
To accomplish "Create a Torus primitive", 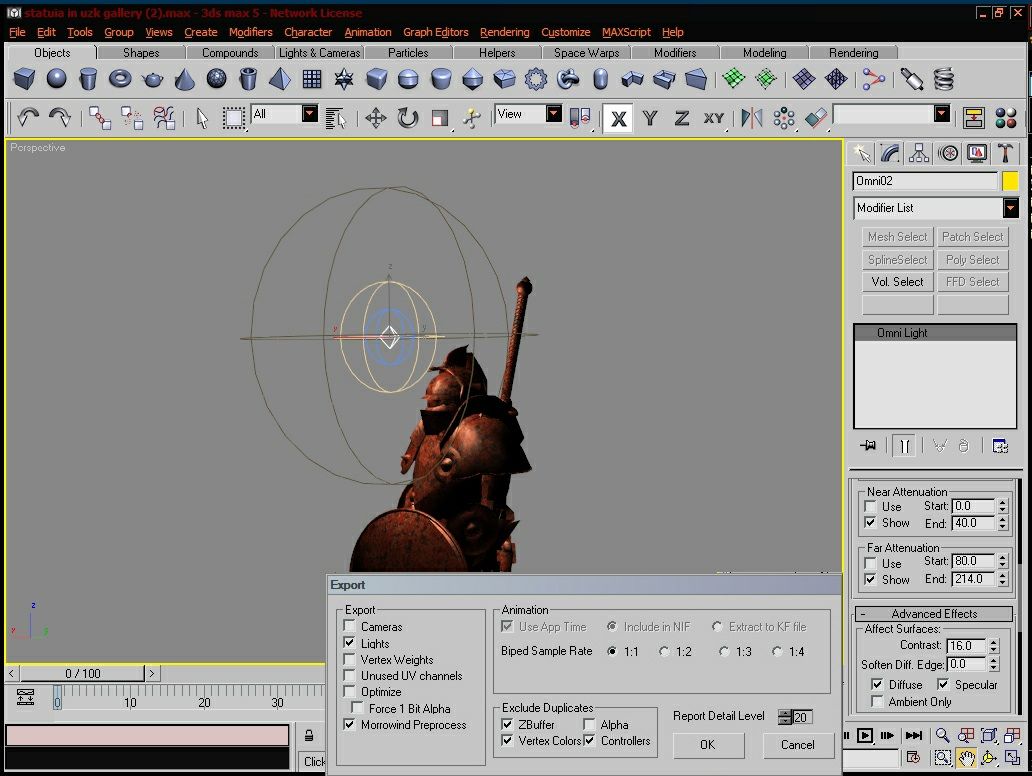I will click(x=120, y=79).
